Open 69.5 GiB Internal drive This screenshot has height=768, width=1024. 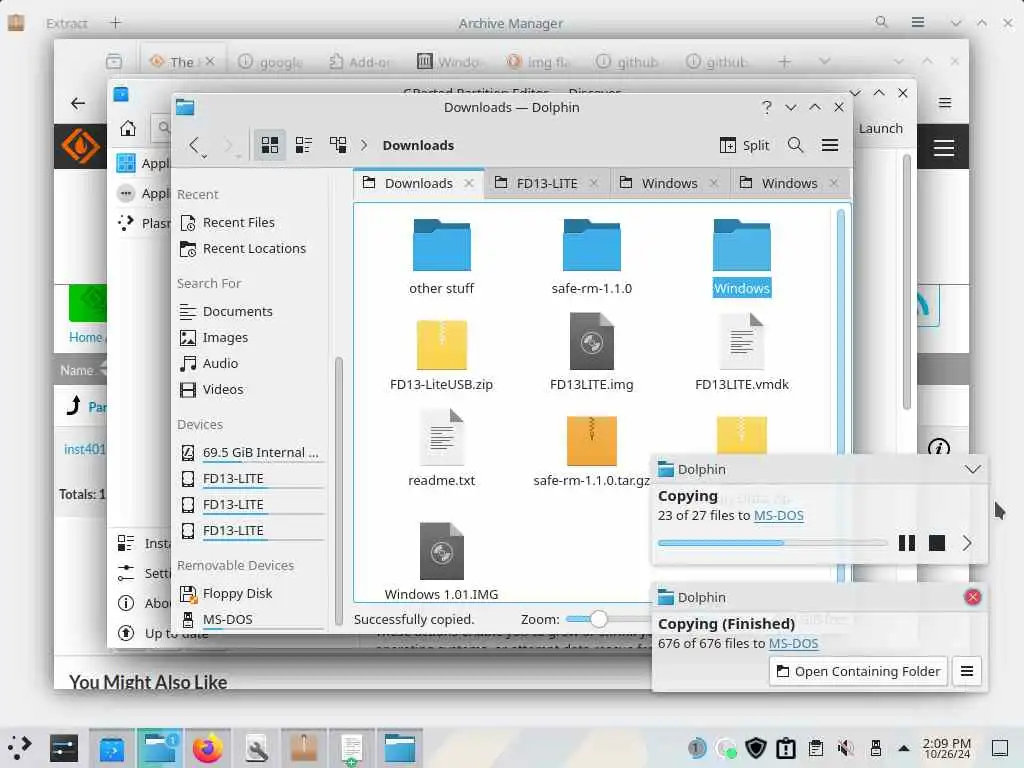click(251, 453)
